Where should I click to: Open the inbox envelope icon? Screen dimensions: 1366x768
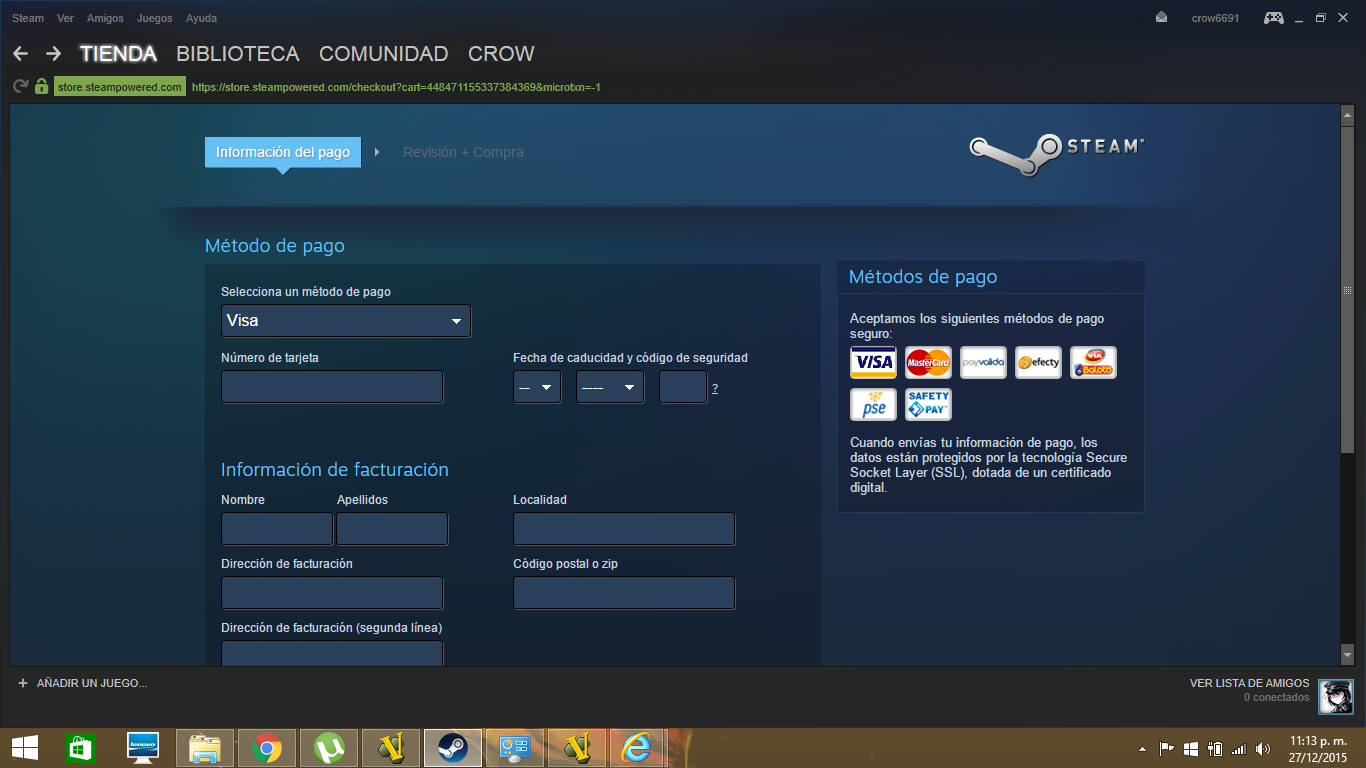point(1161,17)
